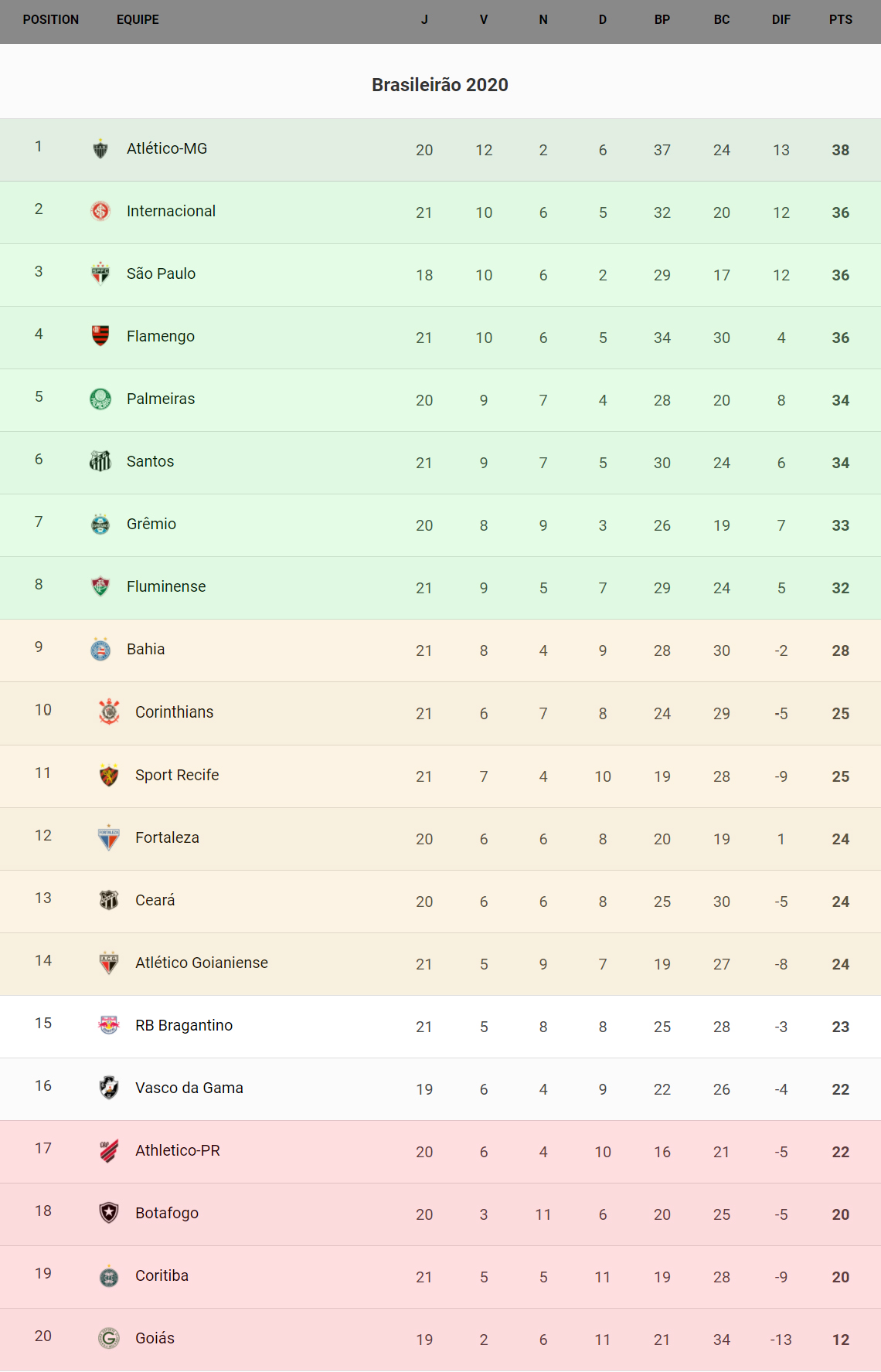Screen dimensions: 881x1372
Task: Open the Atlético Goianiense team link
Action: tap(202, 963)
